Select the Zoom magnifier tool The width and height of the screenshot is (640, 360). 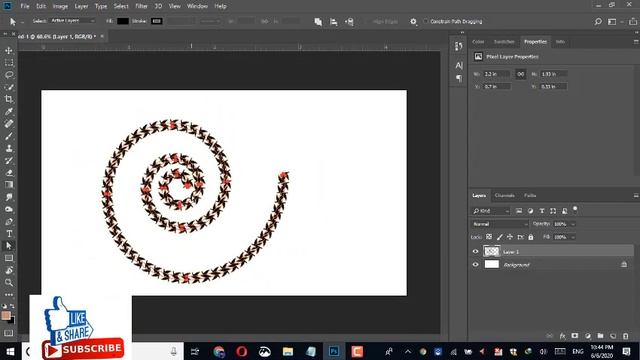[x=9, y=282]
